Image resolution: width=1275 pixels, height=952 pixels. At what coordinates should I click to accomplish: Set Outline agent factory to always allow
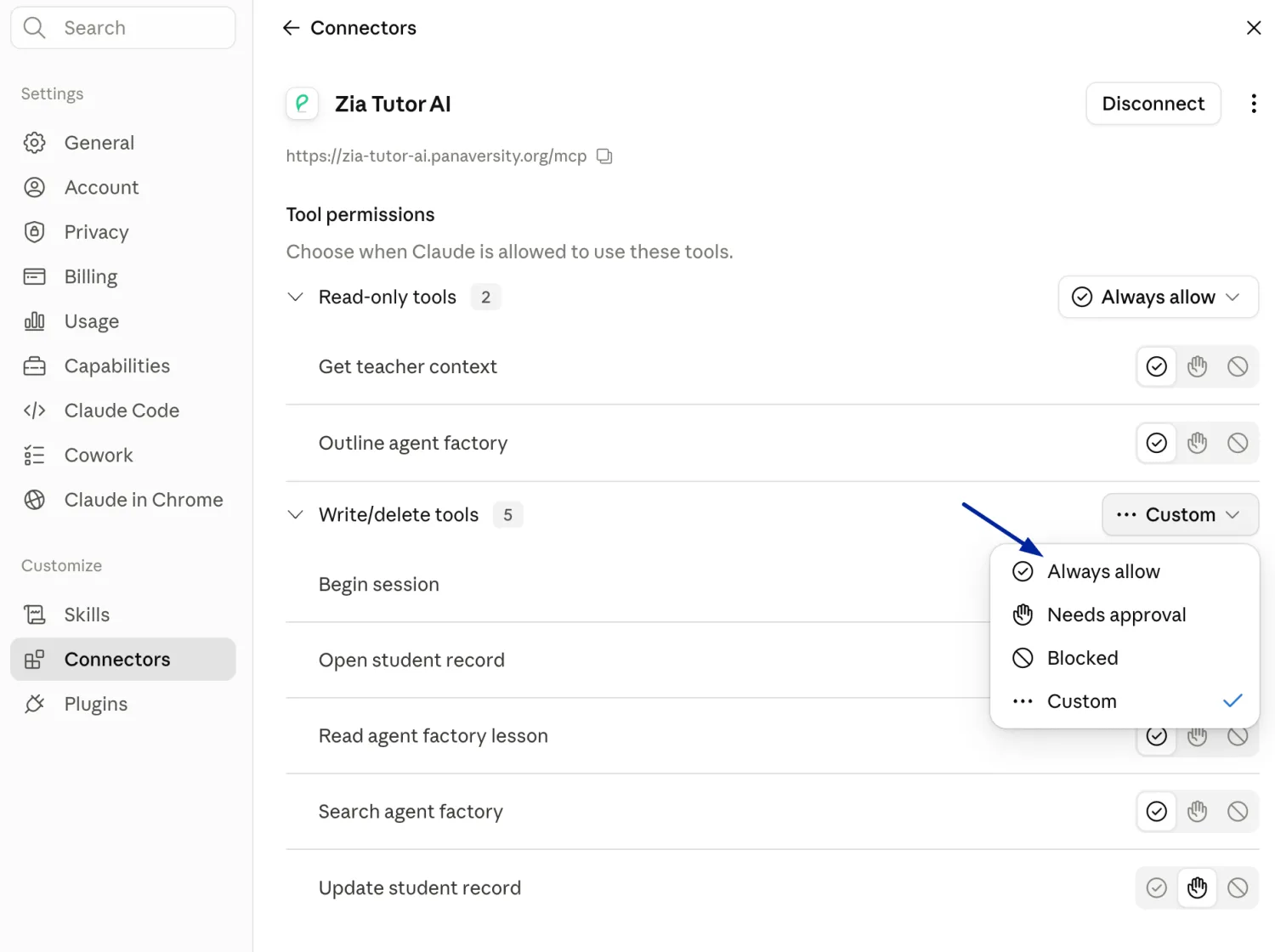1157,443
